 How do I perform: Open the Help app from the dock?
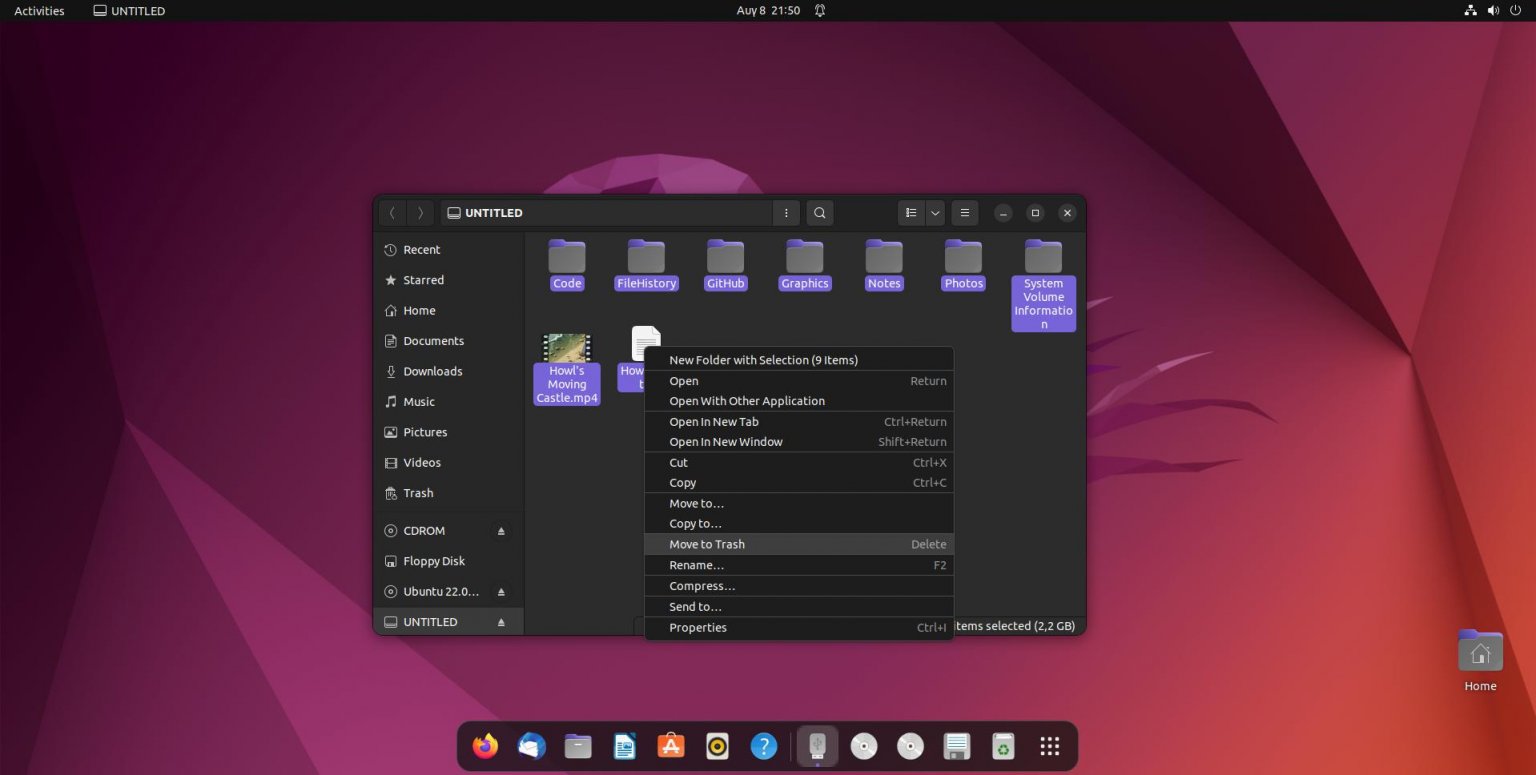[x=763, y=745]
